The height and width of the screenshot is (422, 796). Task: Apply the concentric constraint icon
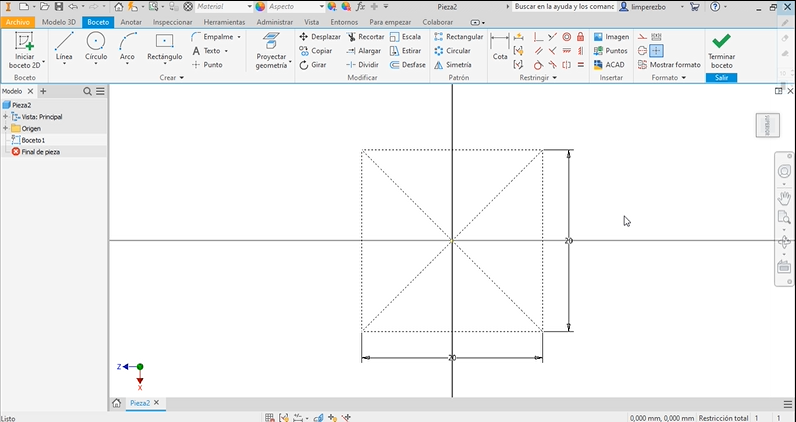[x=567, y=37]
